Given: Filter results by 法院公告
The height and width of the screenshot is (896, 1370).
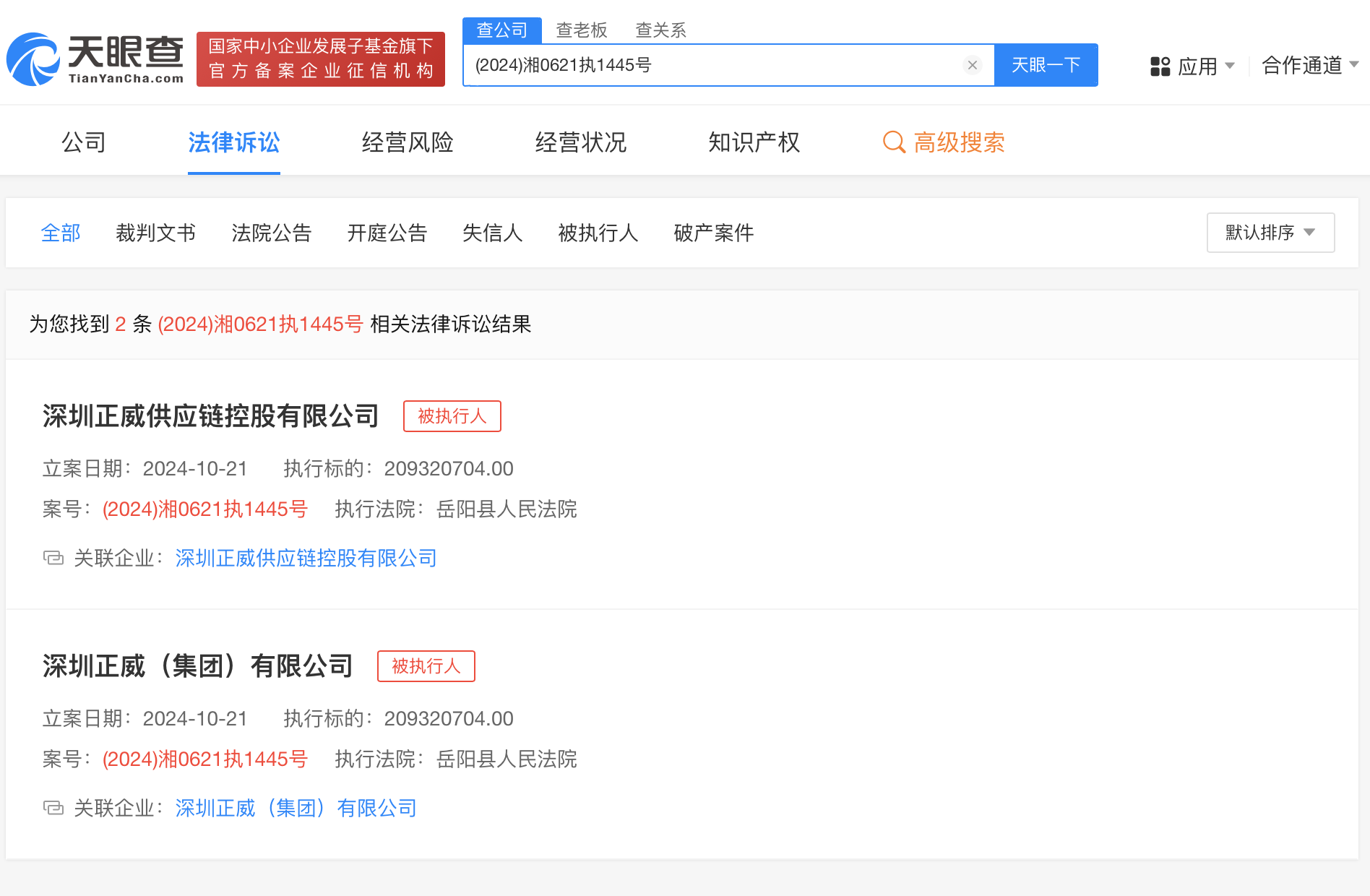Looking at the screenshot, I should (272, 233).
